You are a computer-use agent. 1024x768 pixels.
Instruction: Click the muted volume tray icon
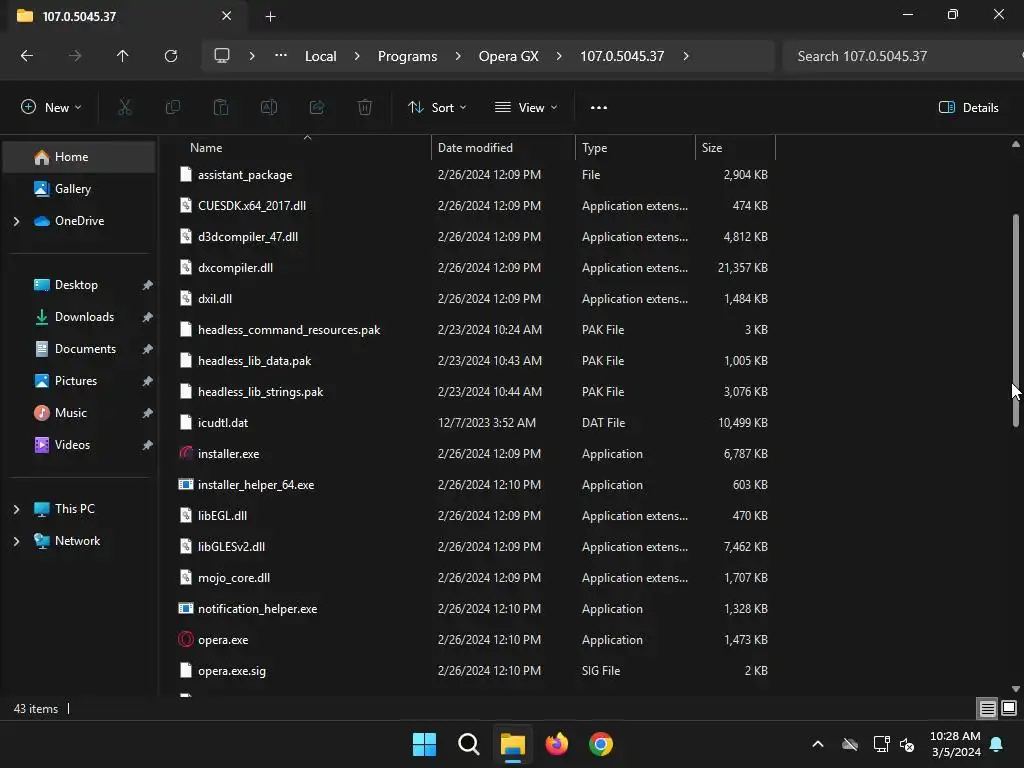[907, 744]
